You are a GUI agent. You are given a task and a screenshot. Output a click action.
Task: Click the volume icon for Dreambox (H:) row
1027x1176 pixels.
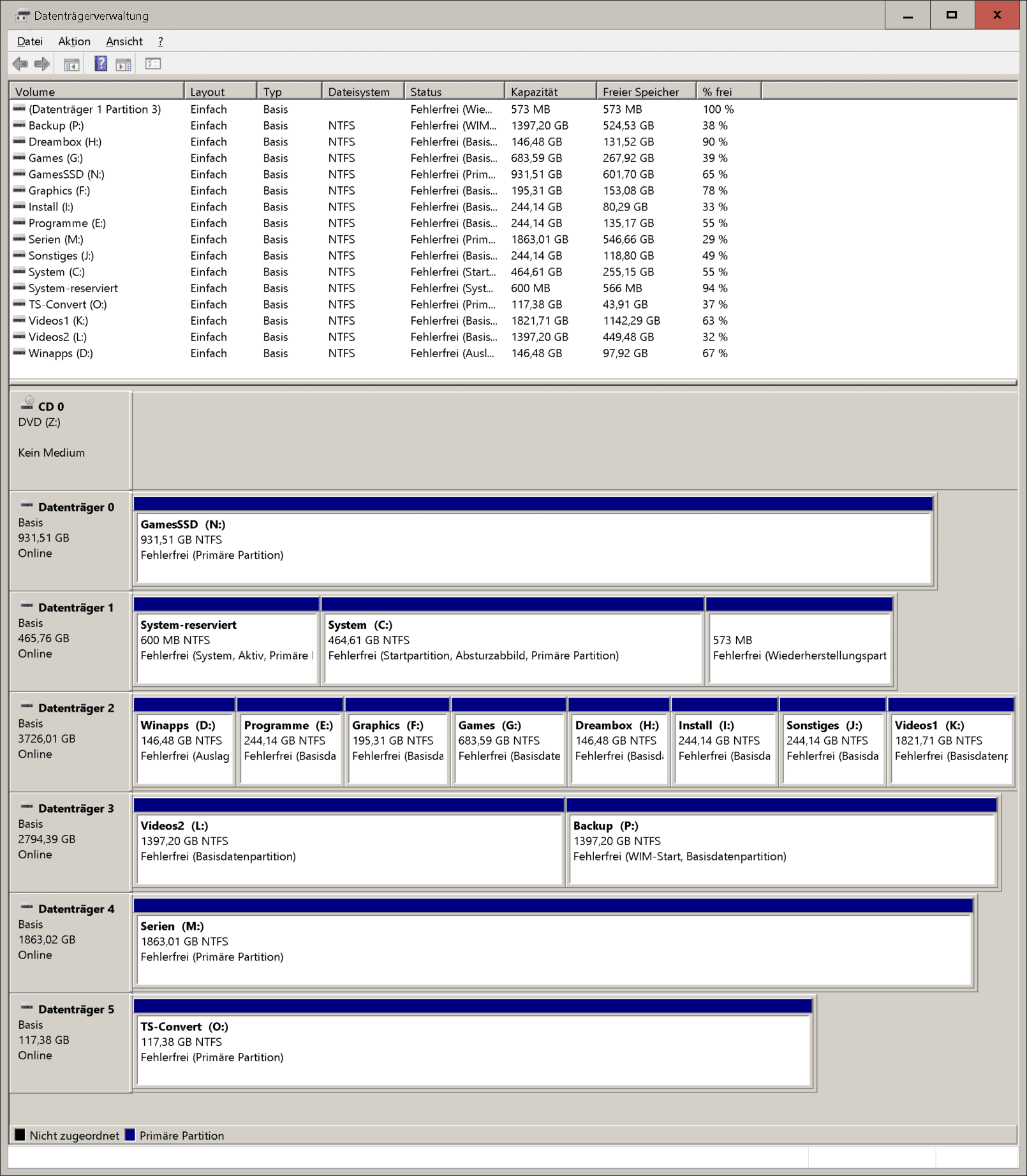tap(20, 141)
